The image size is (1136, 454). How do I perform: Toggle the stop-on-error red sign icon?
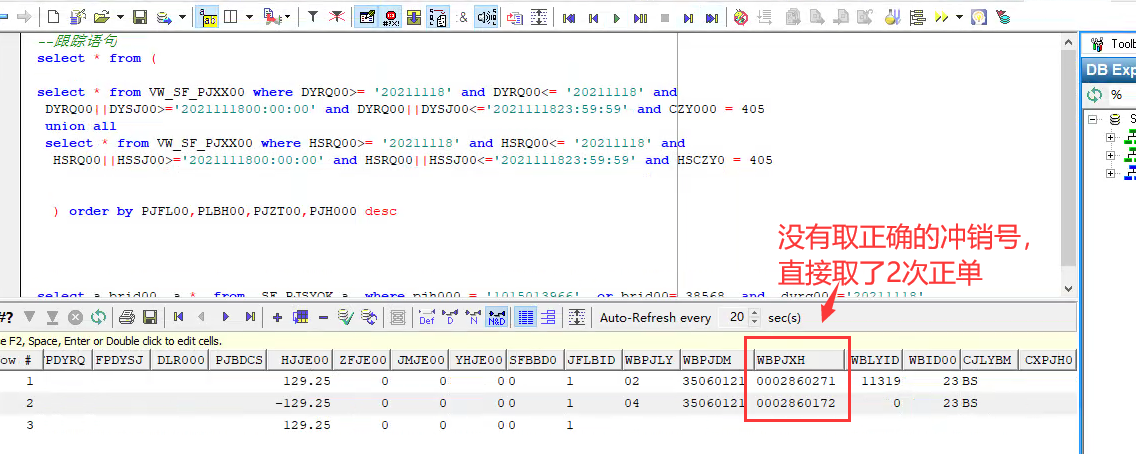click(x=391, y=17)
